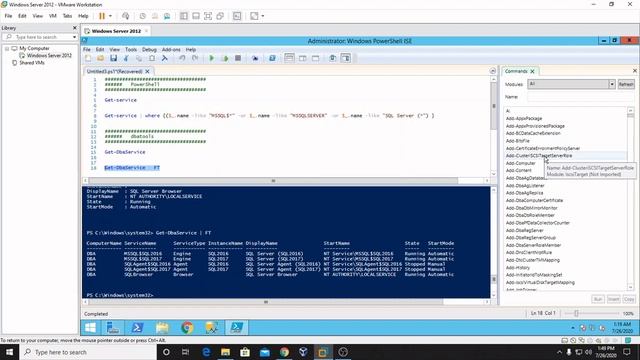Click the Refresh button in Commands pane
Screen dimensions: 640x360
[626, 84]
